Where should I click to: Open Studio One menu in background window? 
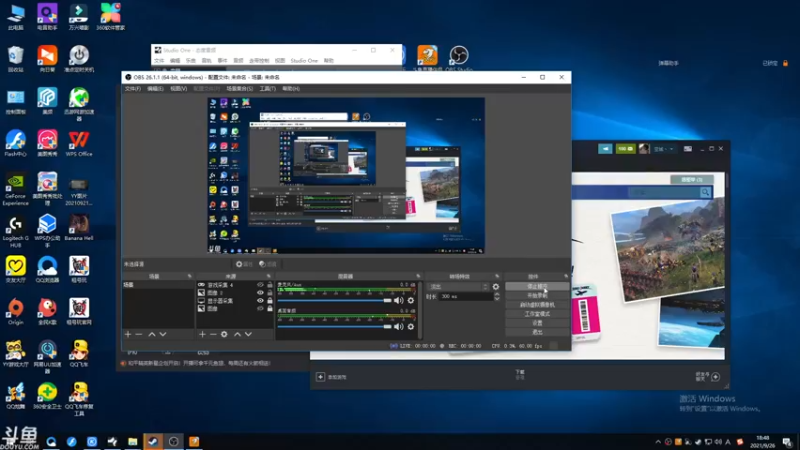point(304,61)
